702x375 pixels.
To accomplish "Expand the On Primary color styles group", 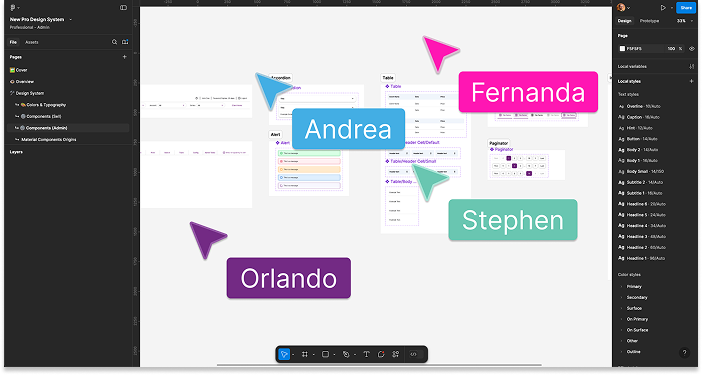I will tap(637, 319).
